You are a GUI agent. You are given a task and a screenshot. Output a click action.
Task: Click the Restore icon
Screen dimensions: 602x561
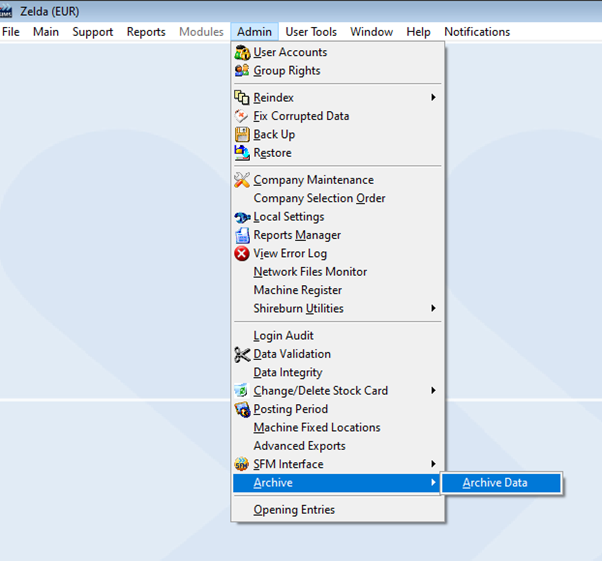pos(242,153)
